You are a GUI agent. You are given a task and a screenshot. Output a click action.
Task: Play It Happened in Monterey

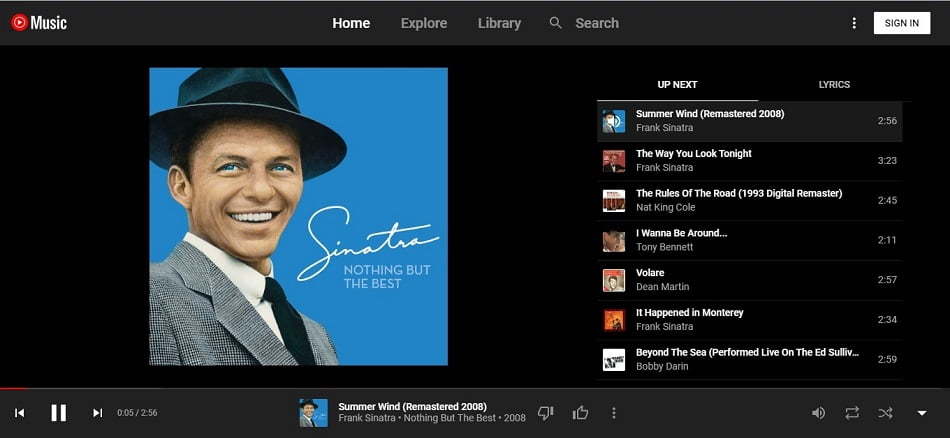(749, 320)
